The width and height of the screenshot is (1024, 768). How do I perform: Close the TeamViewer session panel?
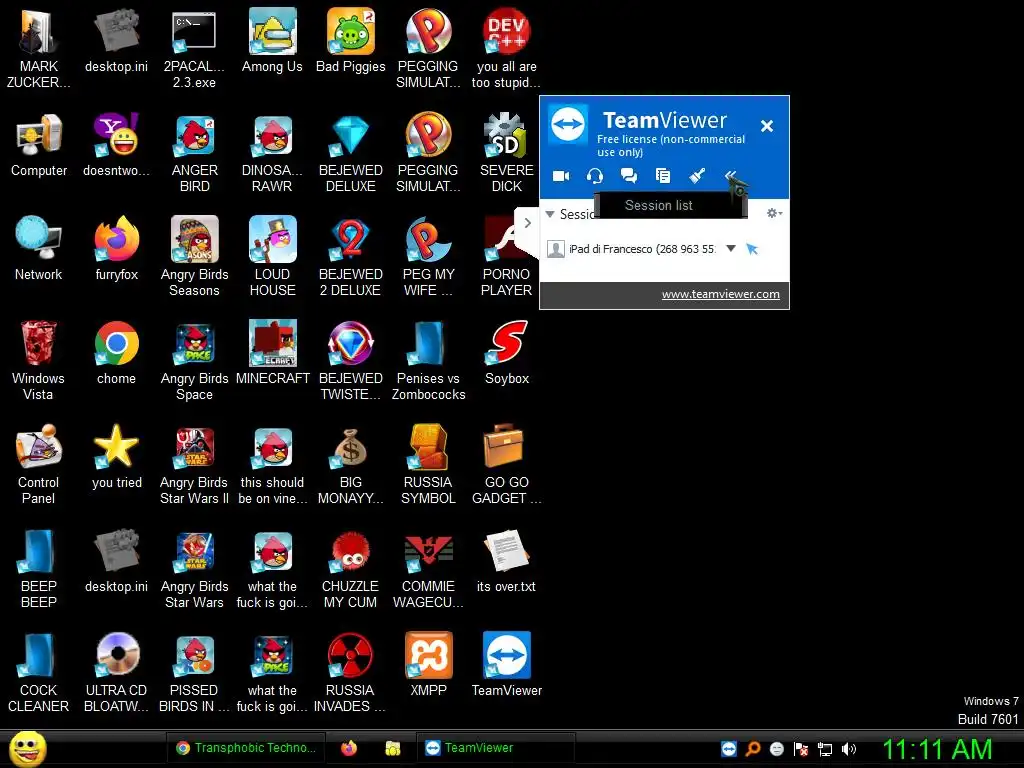(767, 126)
